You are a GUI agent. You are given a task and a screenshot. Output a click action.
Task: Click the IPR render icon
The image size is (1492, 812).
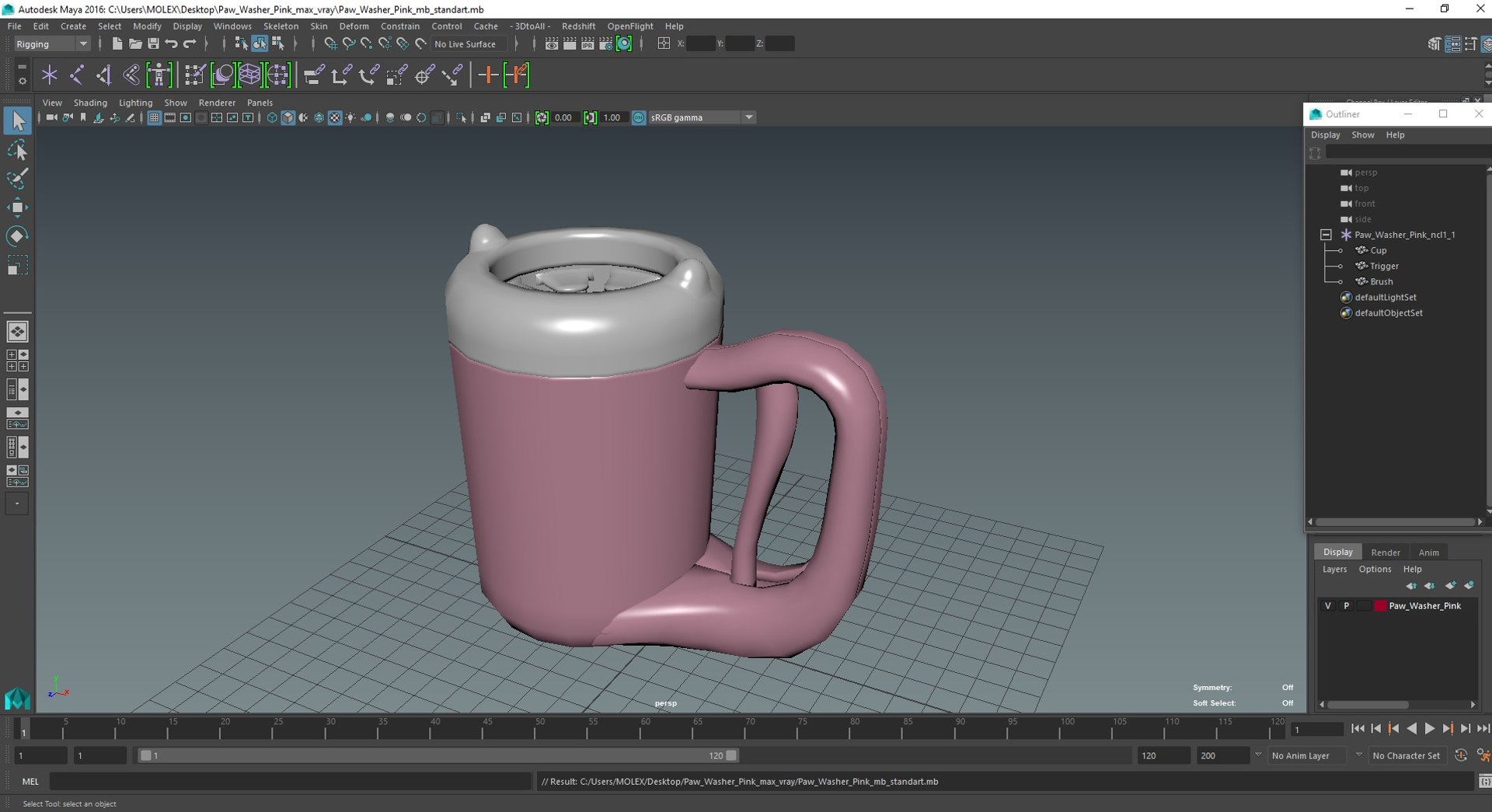(587, 44)
